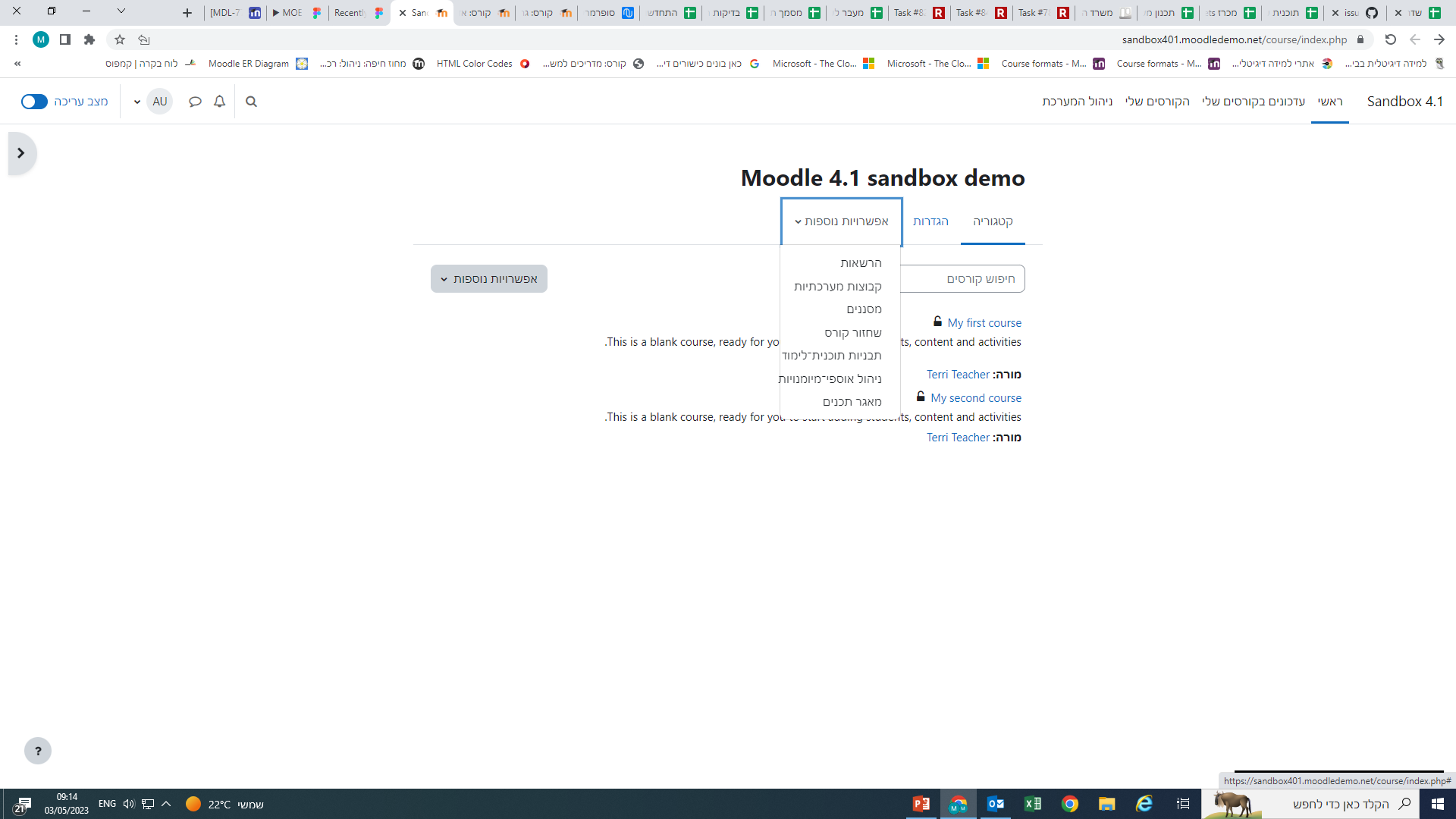Open the tab search chevron

121,11
